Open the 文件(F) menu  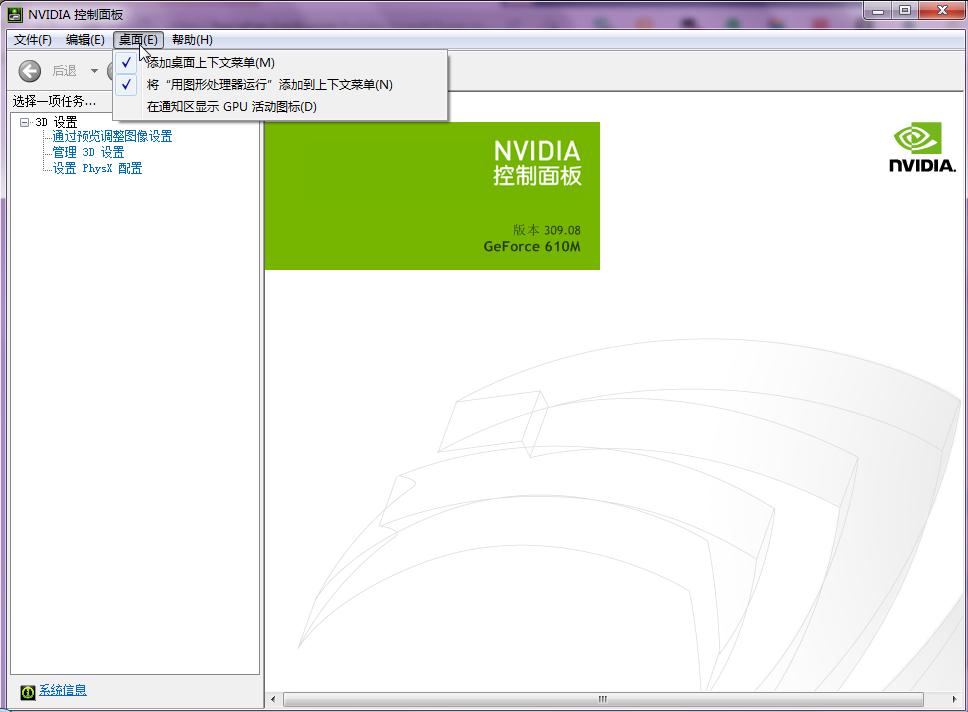coord(33,40)
